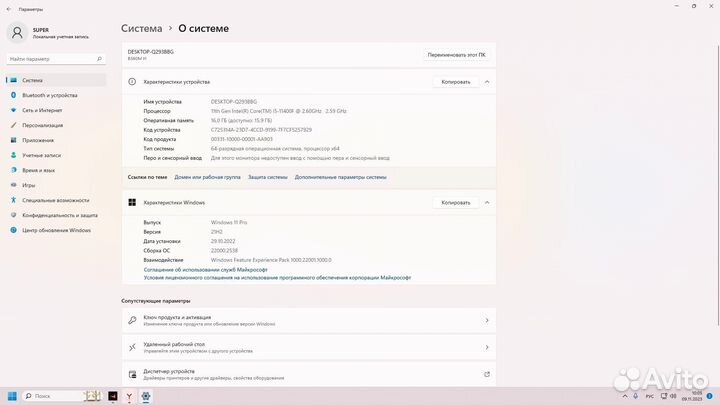Click the info icon beside 'Характеристики устройства'
Viewport: 720px width, 405px height.
tap(132, 82)
